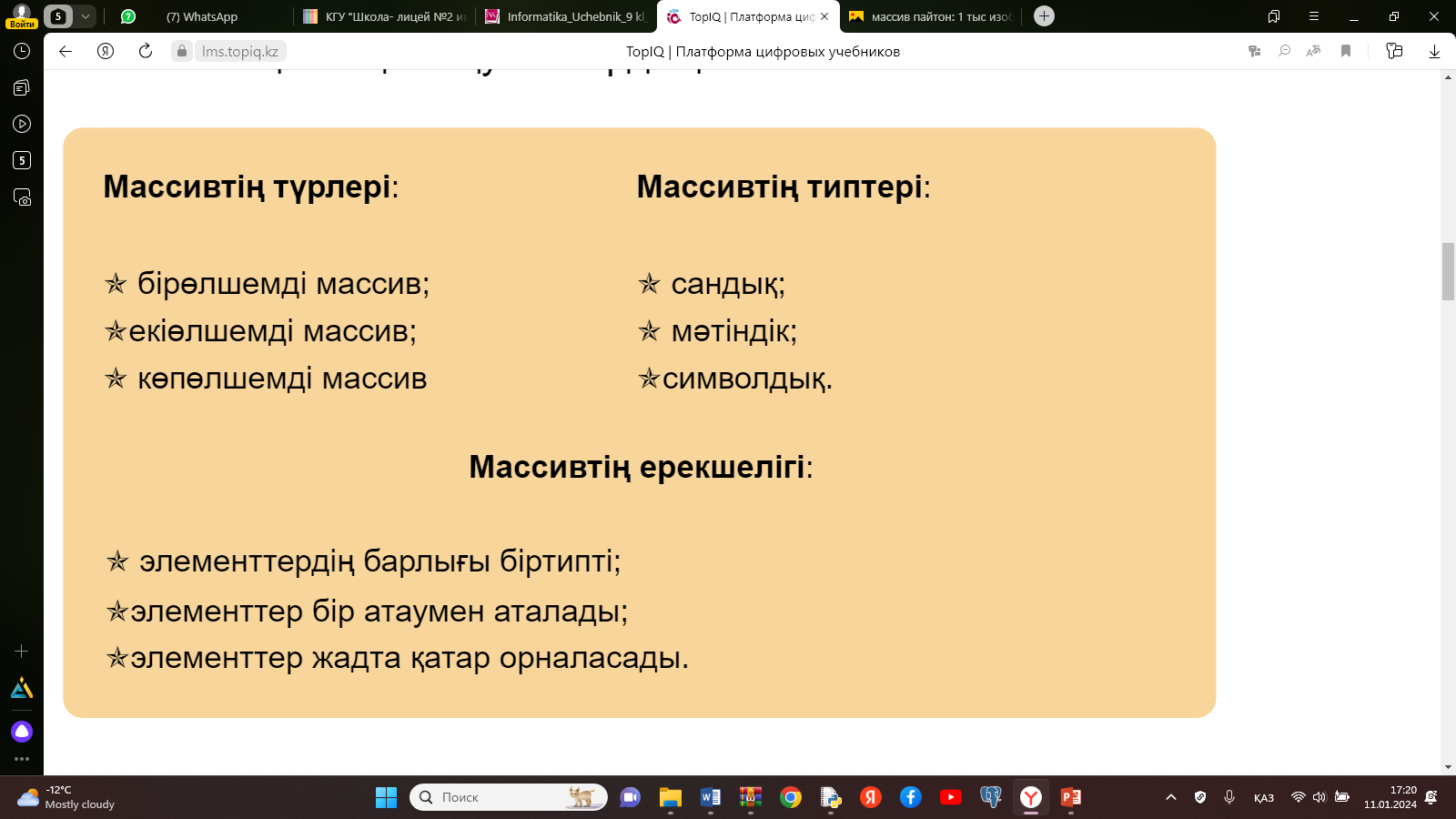The width and height of the screenshot is (1456, 819).
Task: Click the page scrollbar down arrow
Action: [1448, 768]
